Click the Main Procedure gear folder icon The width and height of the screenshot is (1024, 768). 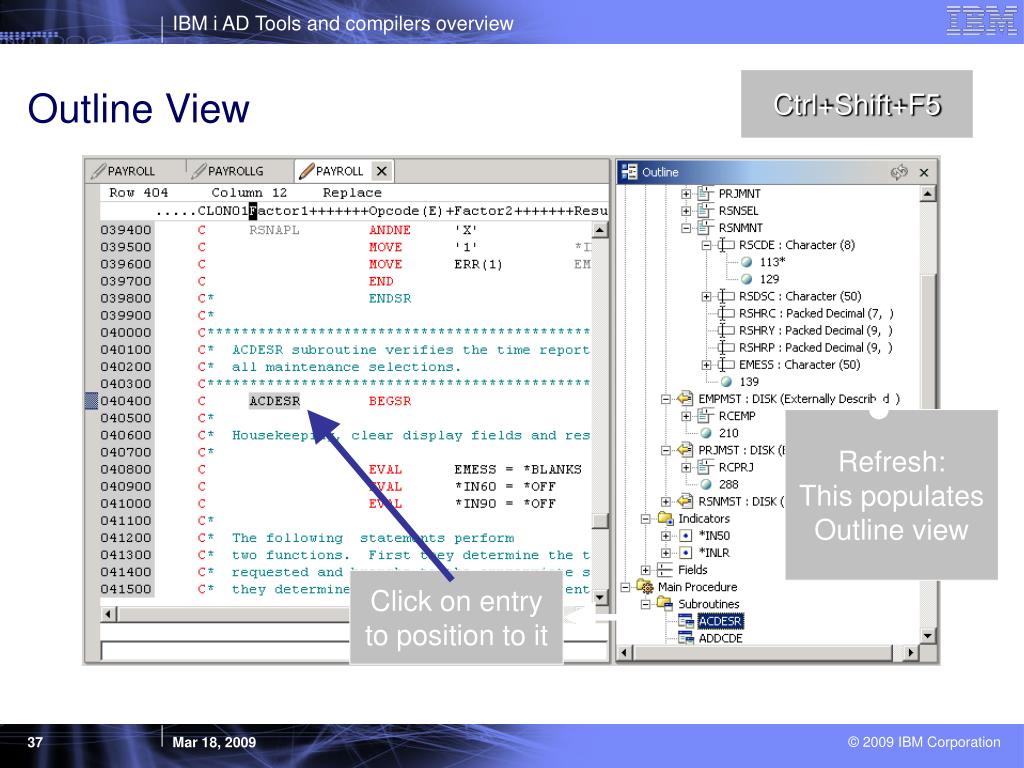pos(645,586)
